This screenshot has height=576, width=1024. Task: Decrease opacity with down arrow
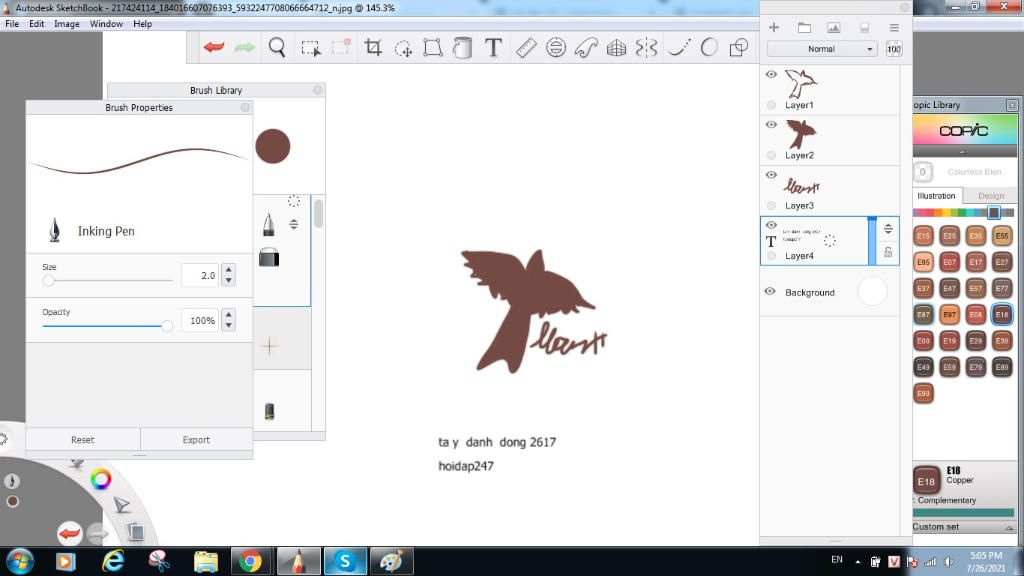click(229, 326)
